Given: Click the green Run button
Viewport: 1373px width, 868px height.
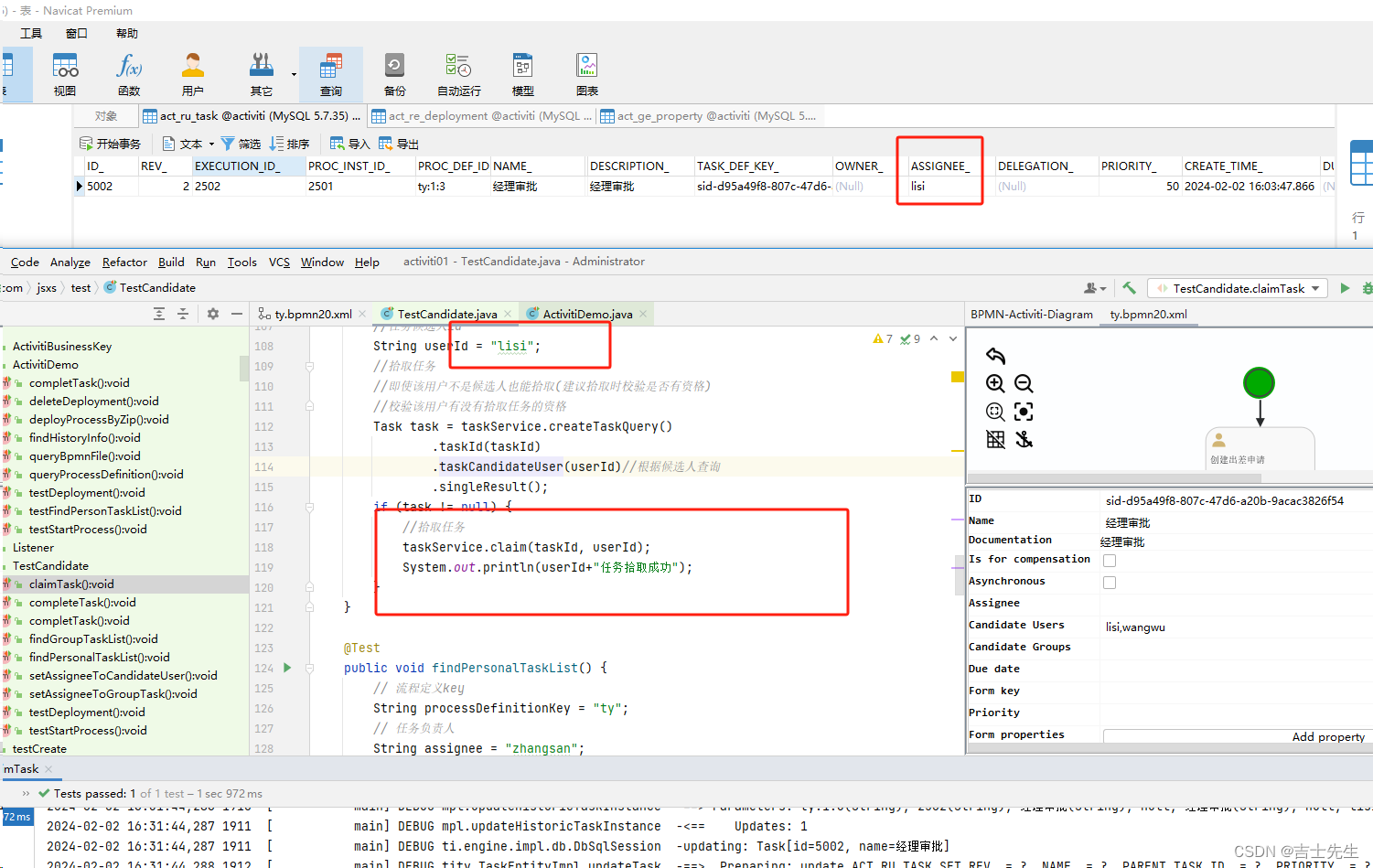Looking at the screenshot, I should click(x=1345, y=288).
